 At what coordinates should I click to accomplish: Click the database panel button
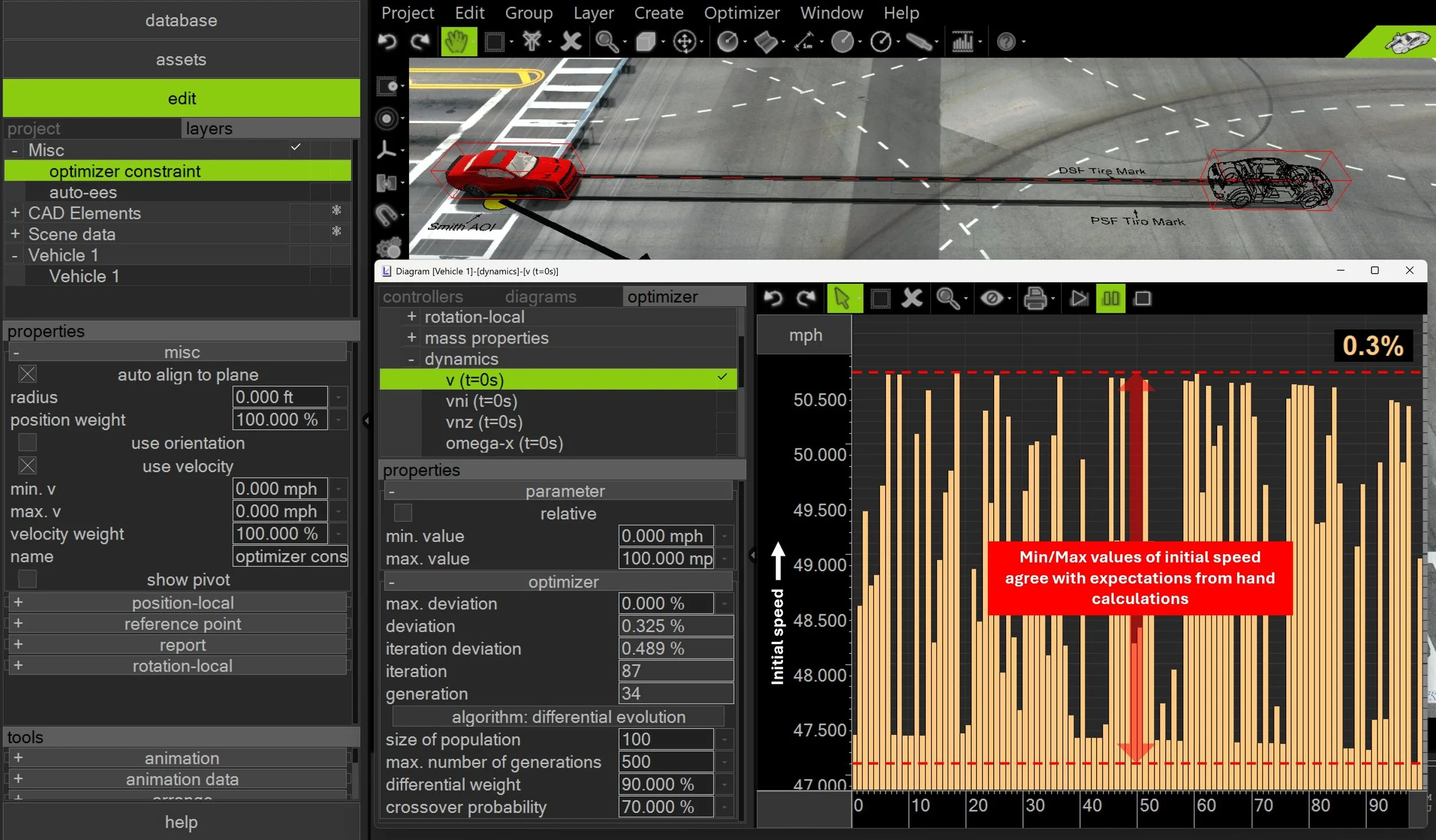(x=182, y=21)
